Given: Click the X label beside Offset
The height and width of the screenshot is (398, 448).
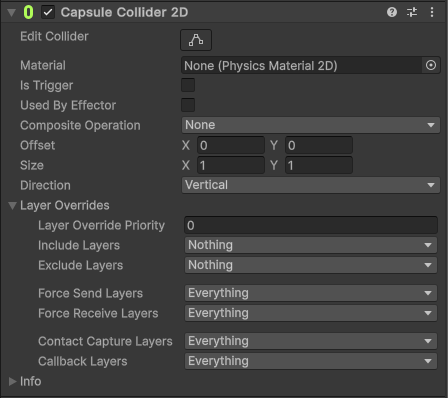Looking at the screenshot, I should (x=186, y=146).
